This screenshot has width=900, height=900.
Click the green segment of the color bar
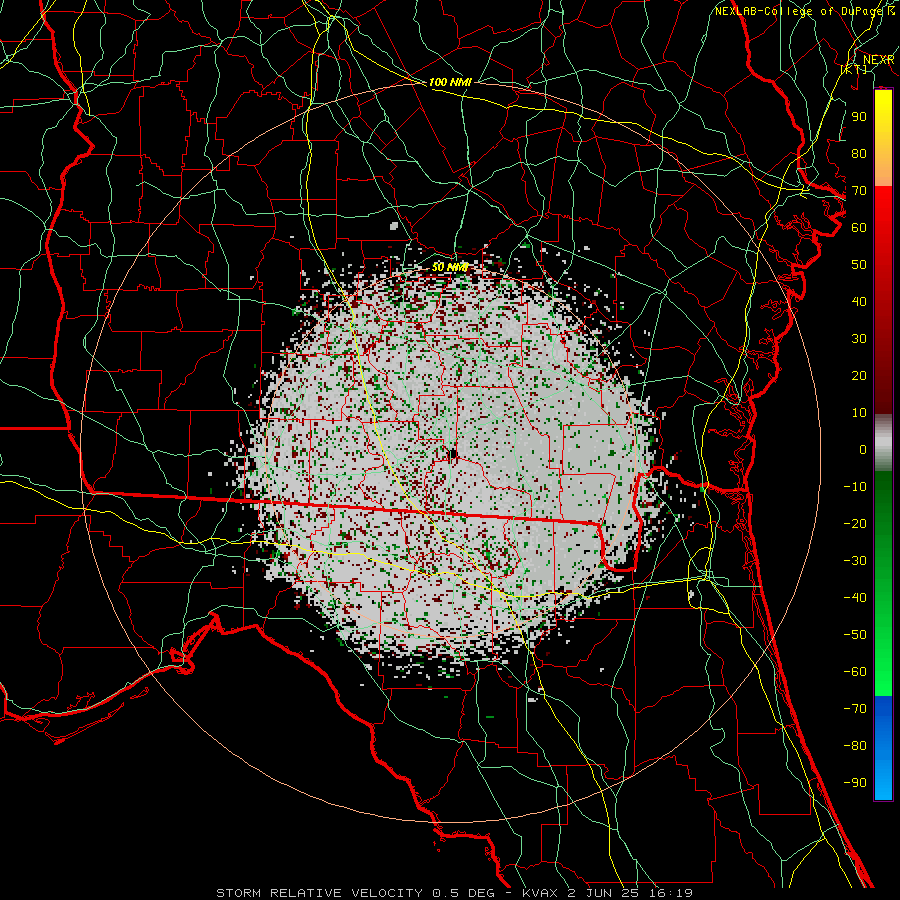click(x=883, y=584)
